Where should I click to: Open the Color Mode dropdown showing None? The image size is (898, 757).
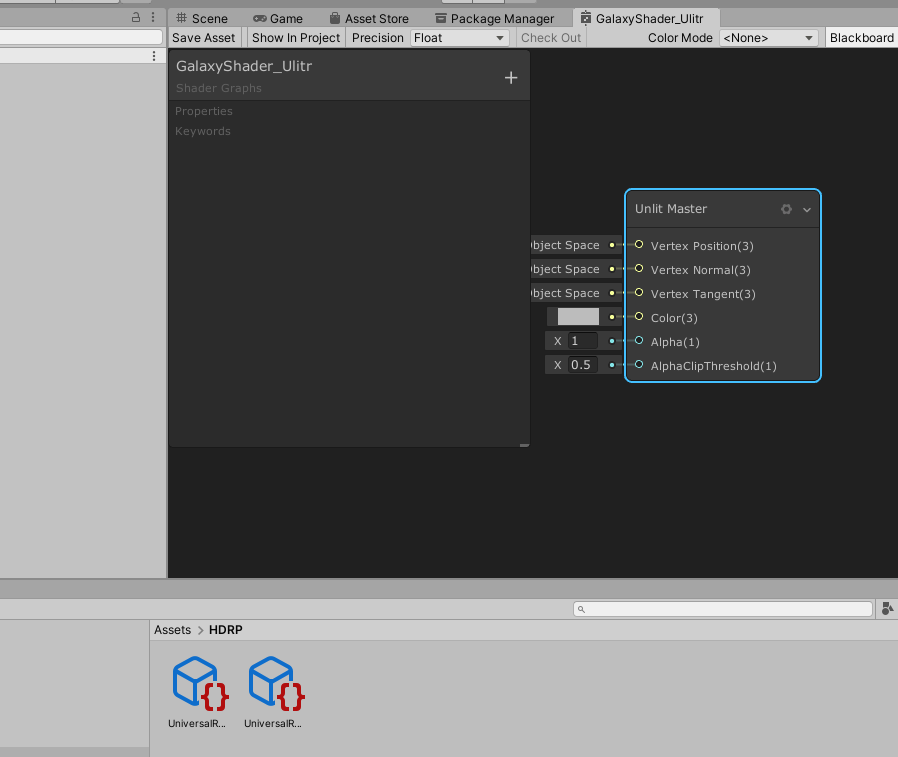(769, 37)
